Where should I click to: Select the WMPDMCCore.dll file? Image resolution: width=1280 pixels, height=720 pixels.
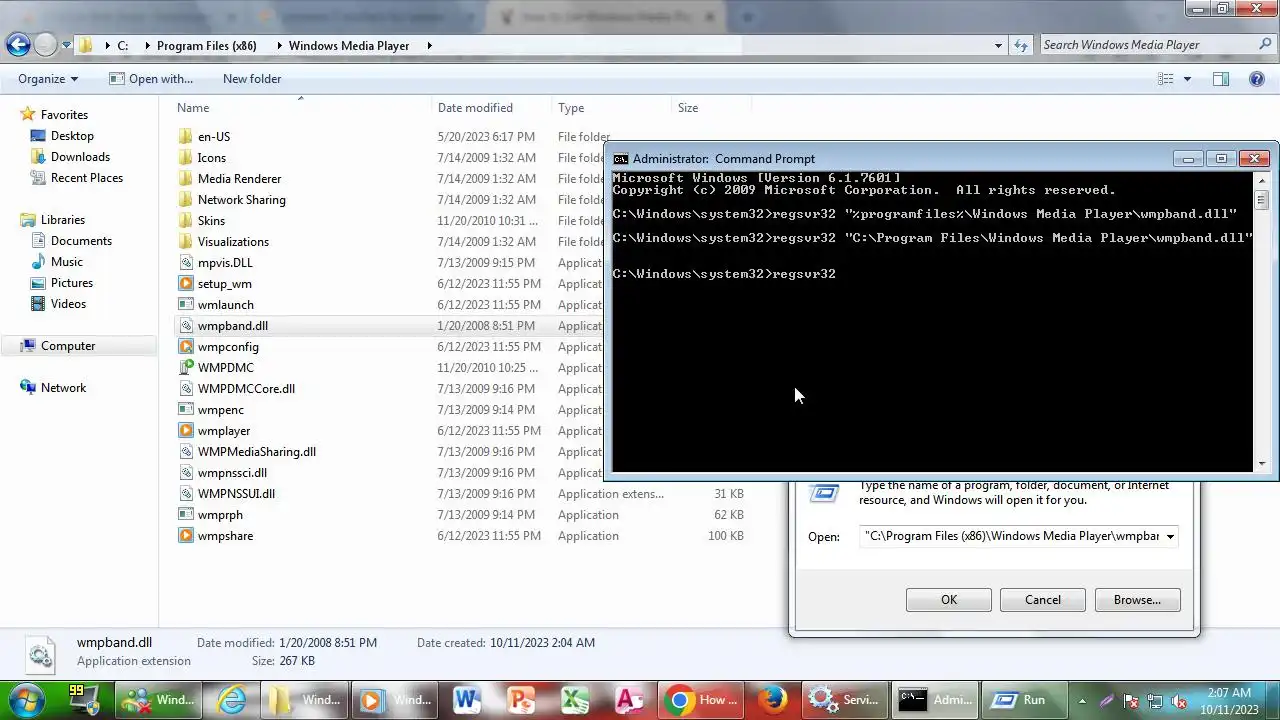[x=246, y=389]
